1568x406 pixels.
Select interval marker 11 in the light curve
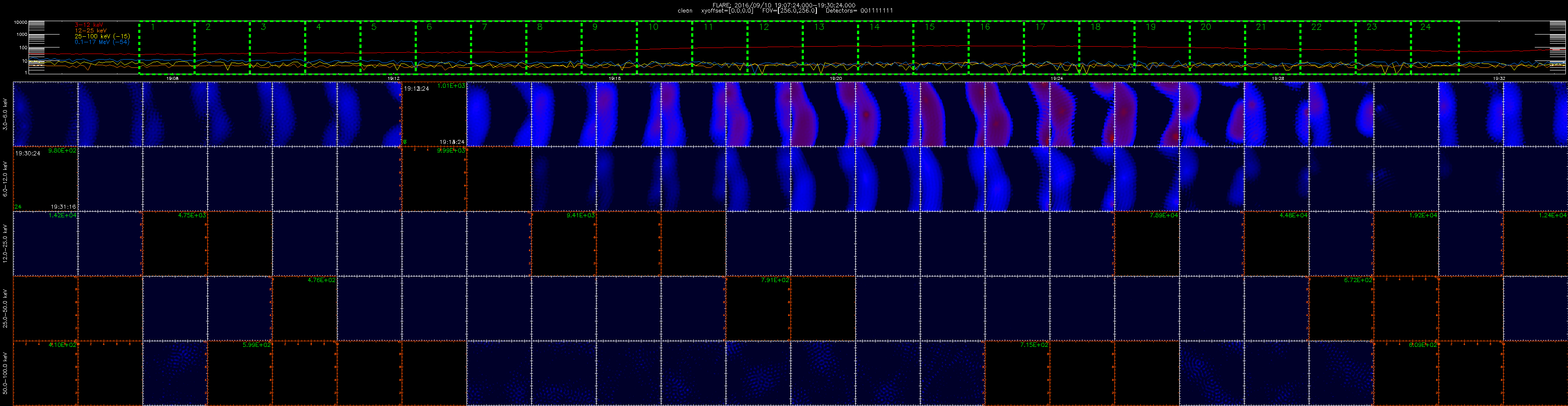[708, 27]
